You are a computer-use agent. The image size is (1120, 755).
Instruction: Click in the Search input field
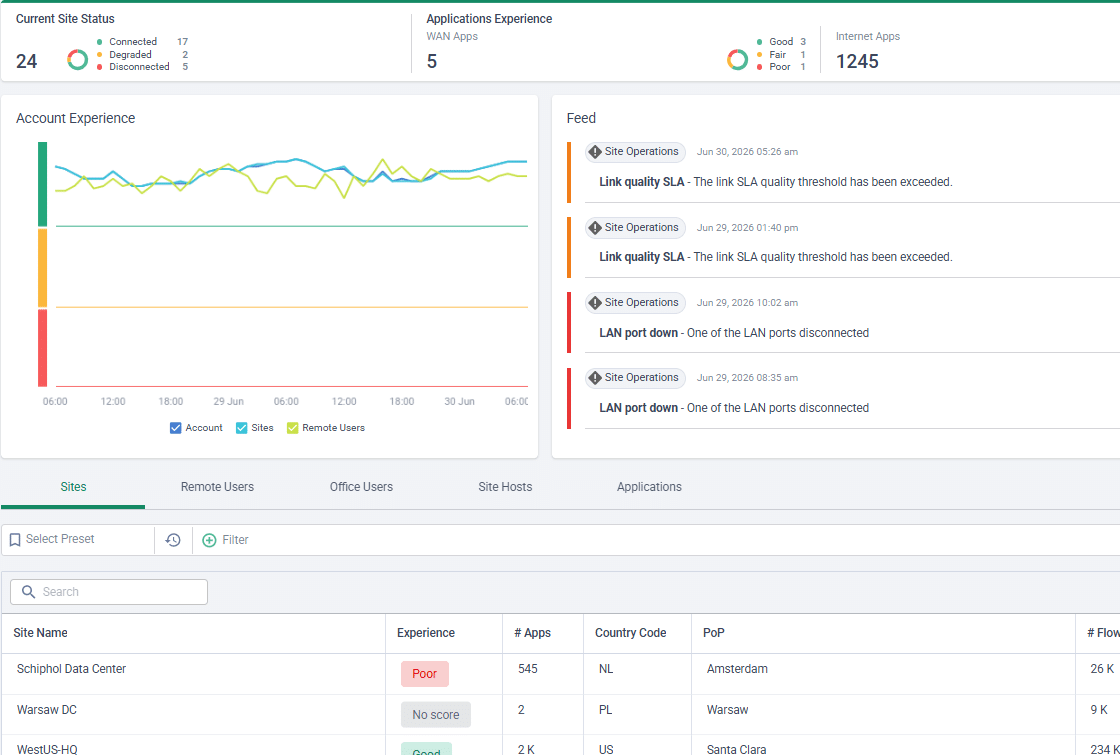pos(109,592)
